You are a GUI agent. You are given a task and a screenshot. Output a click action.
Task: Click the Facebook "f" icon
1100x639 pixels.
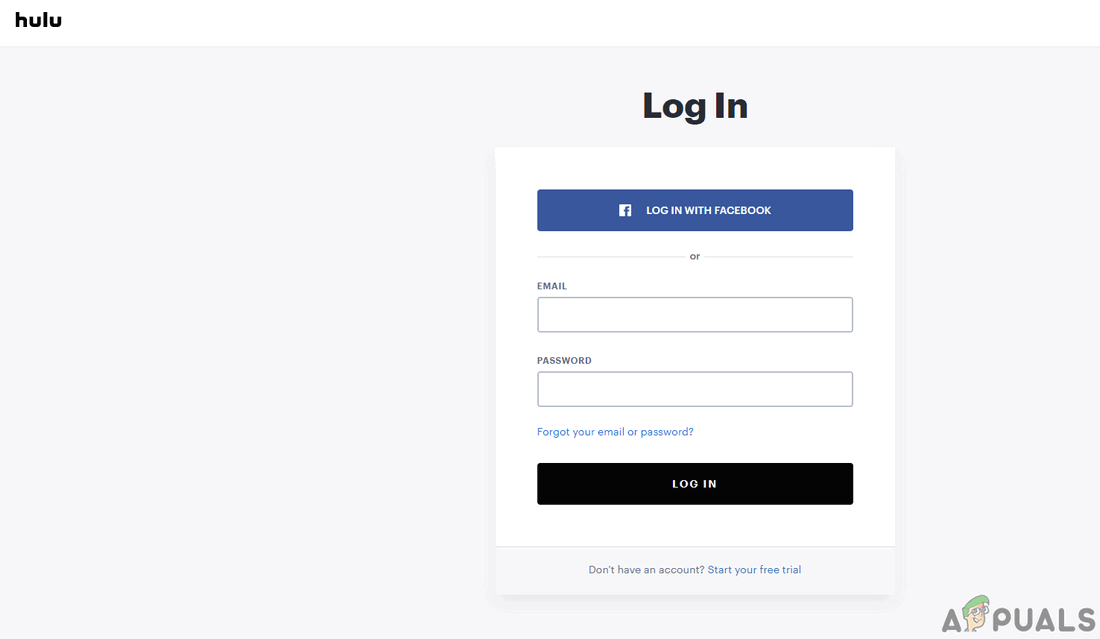click(625, 211)
